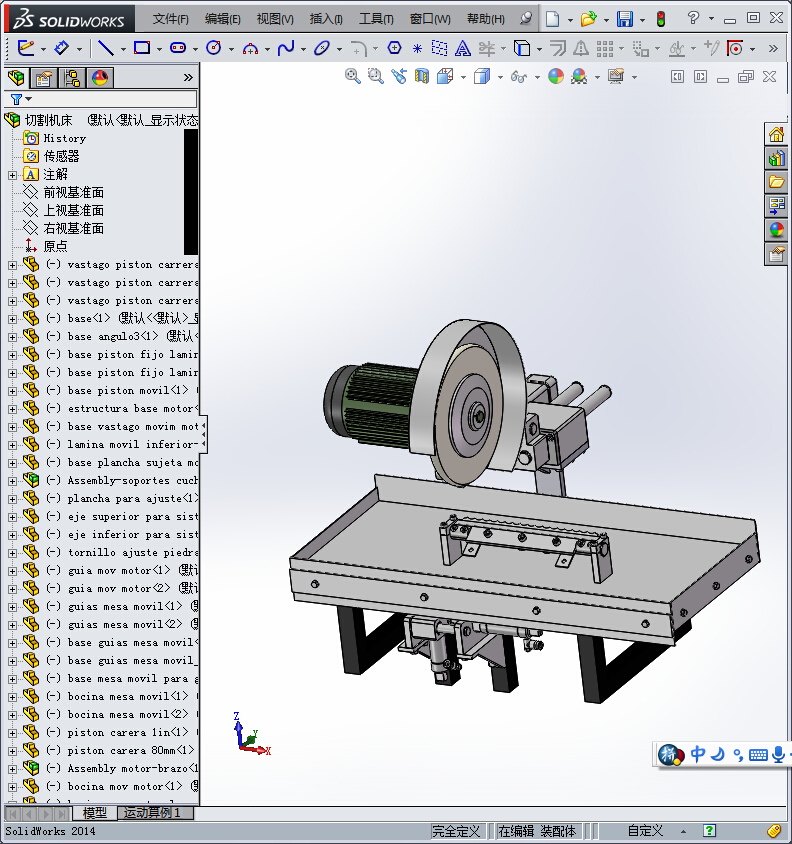Toggle the IME punctuation mode button
This screenshot has width=792, height=844.
coord(738,755)
